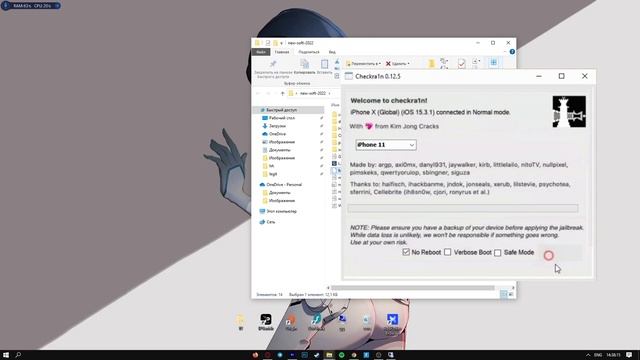
Task: Show hidden tray icons chevron
Action: point(588,355)
